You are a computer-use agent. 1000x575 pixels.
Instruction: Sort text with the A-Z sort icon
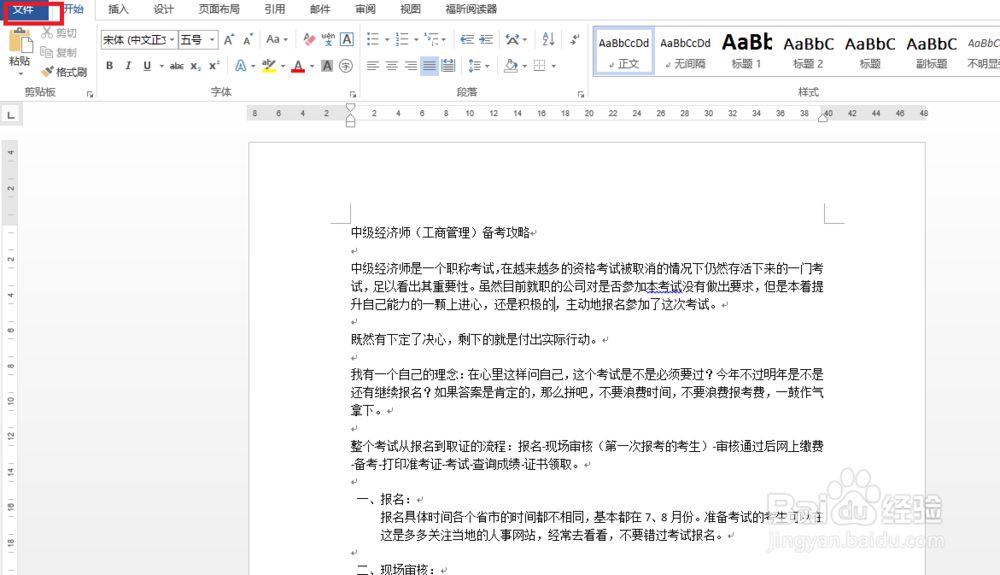(548, 40)
